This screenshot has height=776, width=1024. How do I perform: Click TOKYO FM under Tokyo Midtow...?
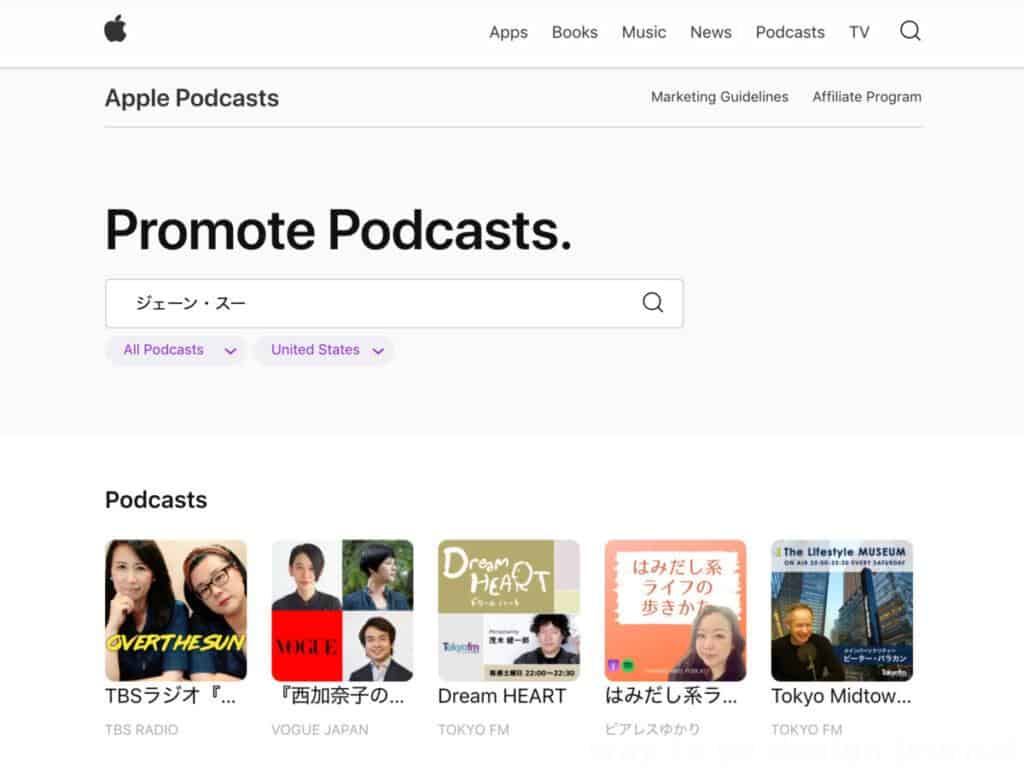point(807,730)
